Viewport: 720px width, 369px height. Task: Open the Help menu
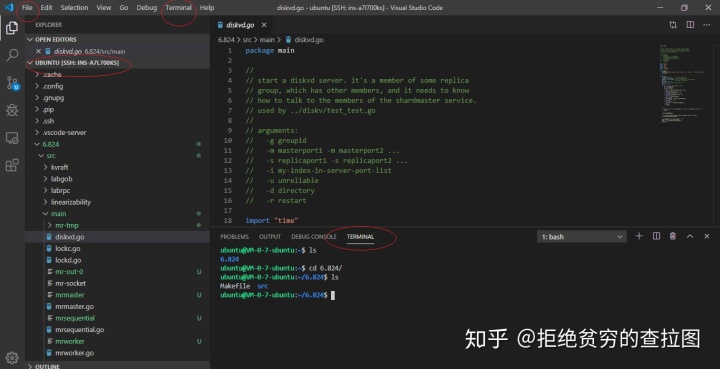pyautogui.click(x=207, y=8)
